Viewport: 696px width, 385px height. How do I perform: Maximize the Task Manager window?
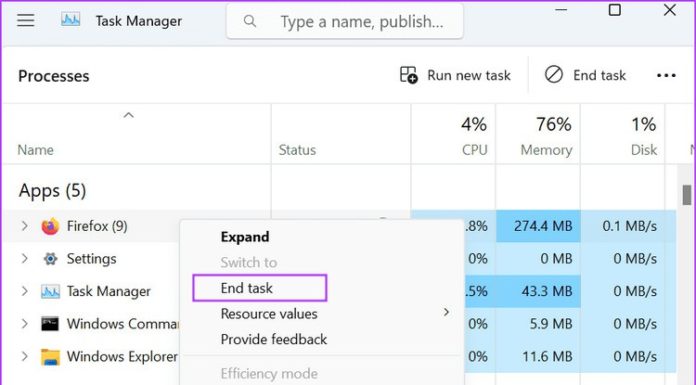tap(615, 10)
